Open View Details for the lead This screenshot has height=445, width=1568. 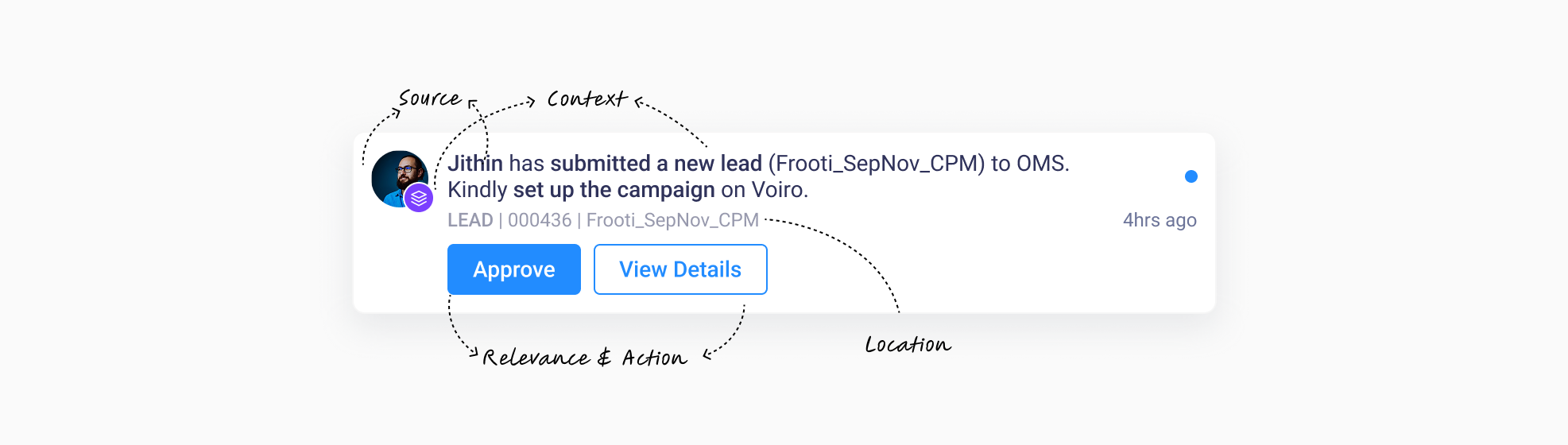pyautogui.click(x=680, y=269)
